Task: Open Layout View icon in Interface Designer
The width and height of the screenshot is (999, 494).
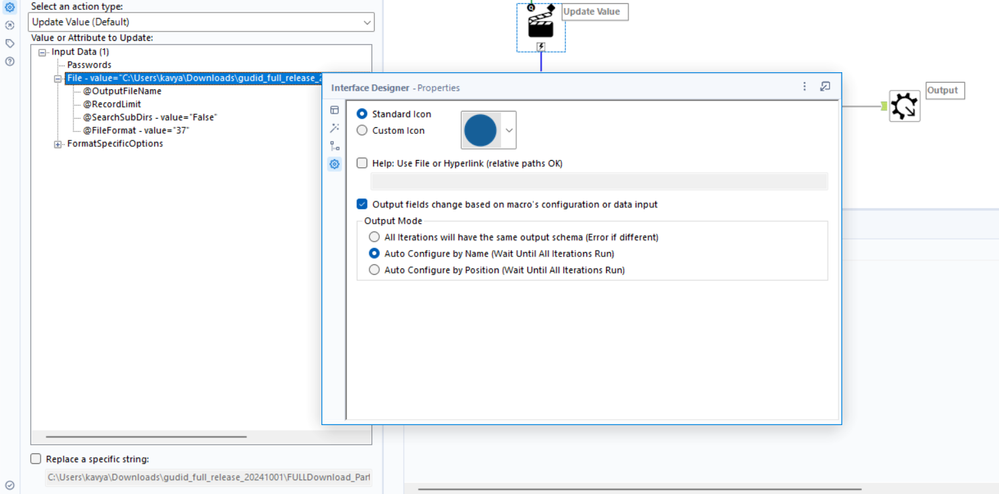Action: tap(334, 110)
